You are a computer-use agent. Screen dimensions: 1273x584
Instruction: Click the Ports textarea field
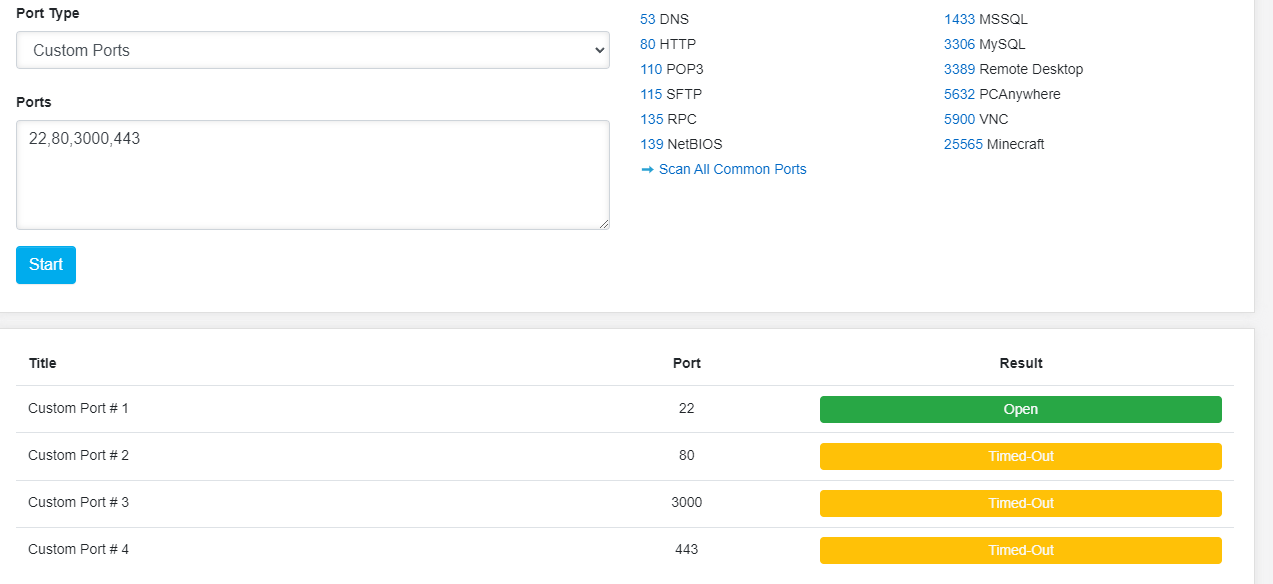pyautogui.click(x=312, y=175)
